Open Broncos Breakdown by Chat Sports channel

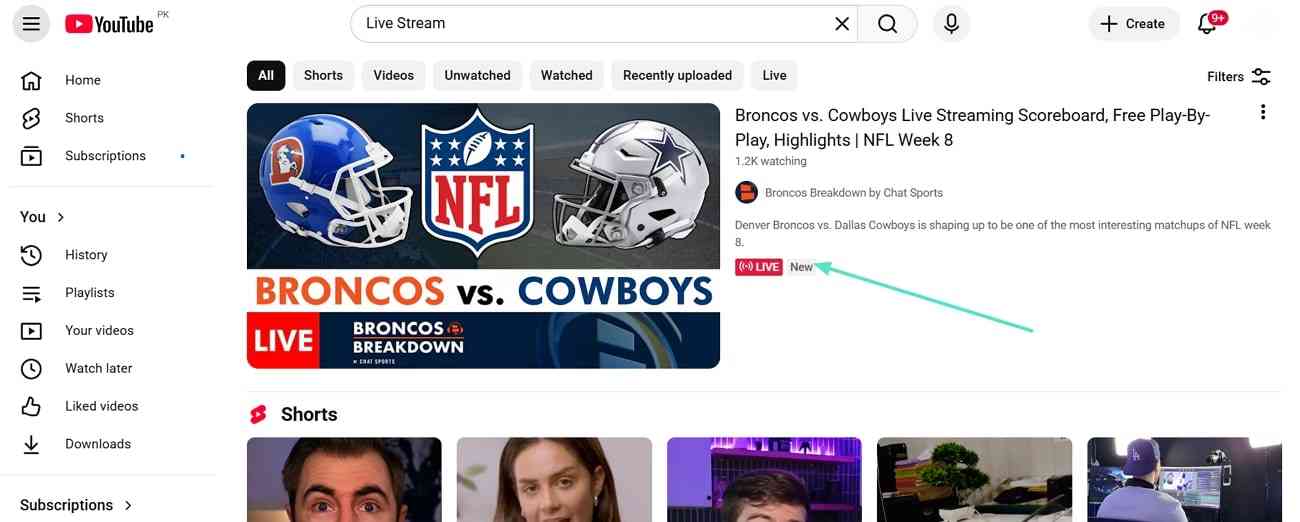(854, 192)
